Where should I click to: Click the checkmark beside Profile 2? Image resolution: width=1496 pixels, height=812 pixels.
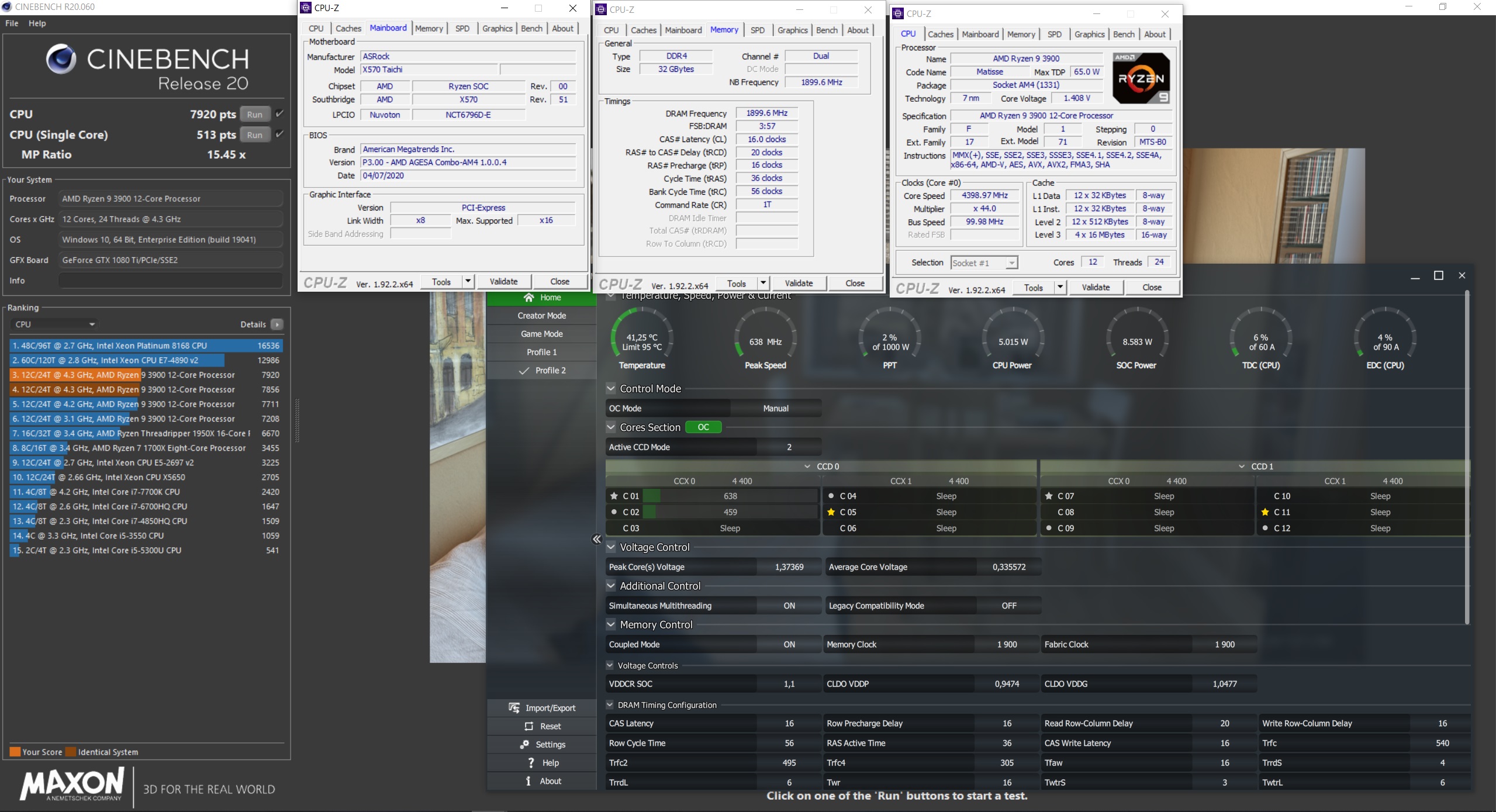click(x=524, y=371)
